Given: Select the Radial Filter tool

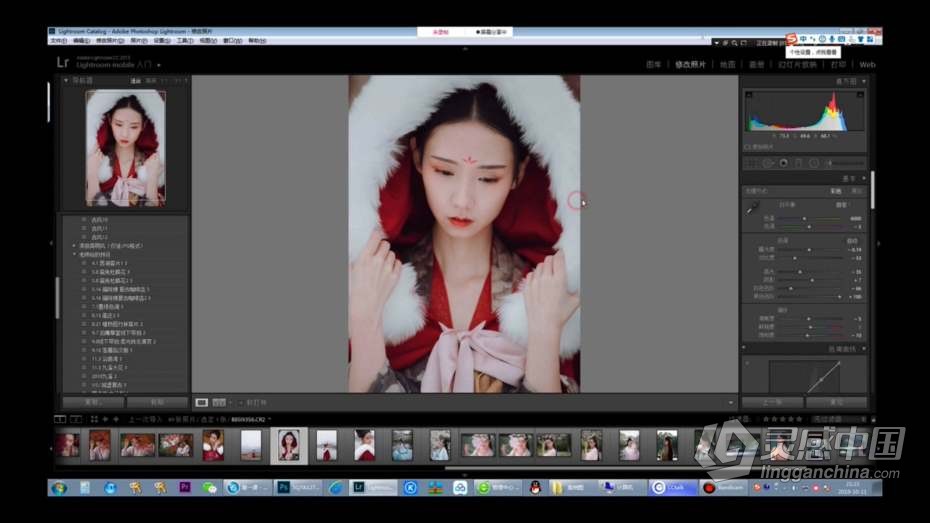Looking at the screenshot, I should tap(814, 163).
